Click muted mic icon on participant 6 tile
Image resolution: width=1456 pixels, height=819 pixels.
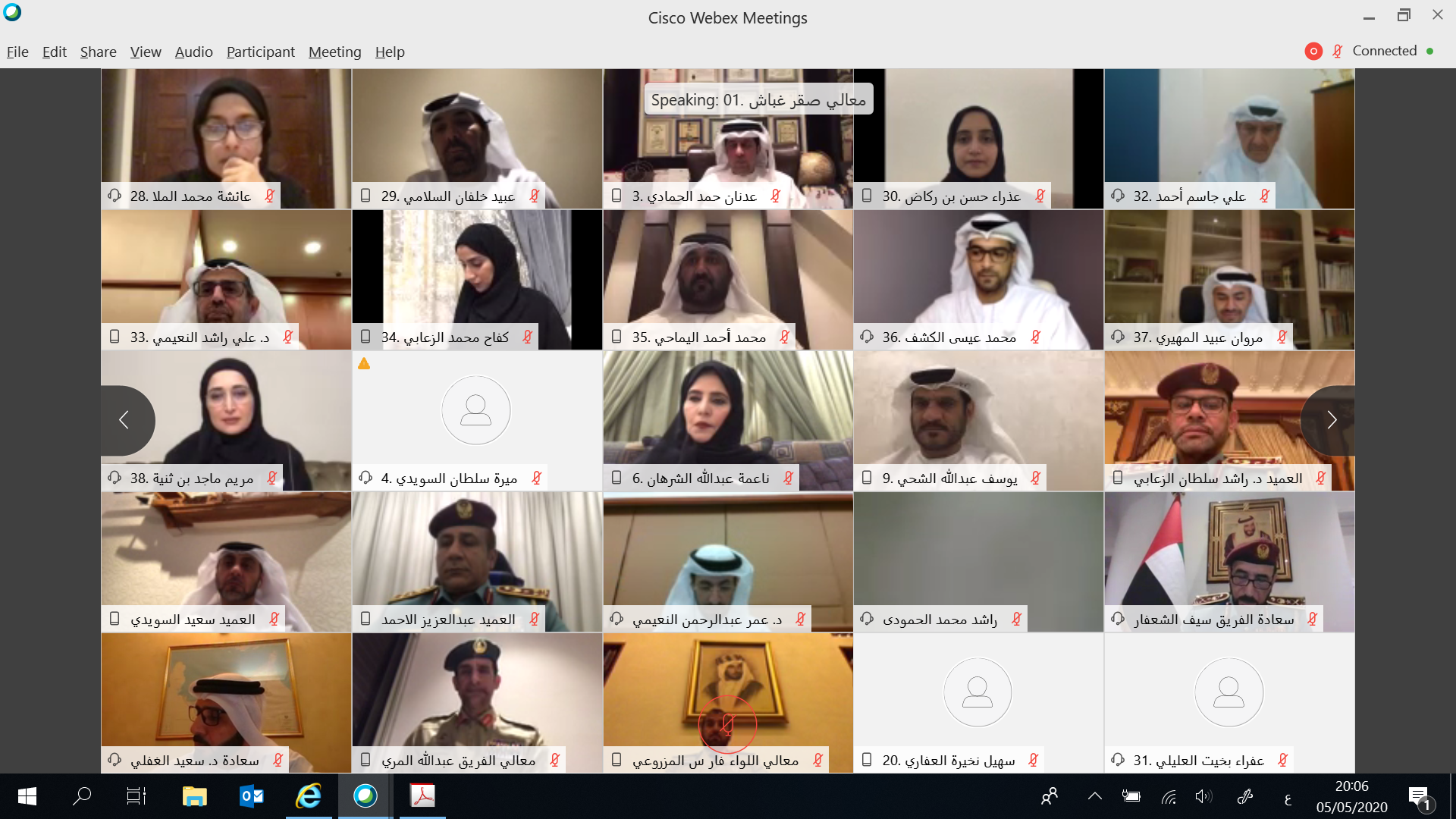(788, 478)
